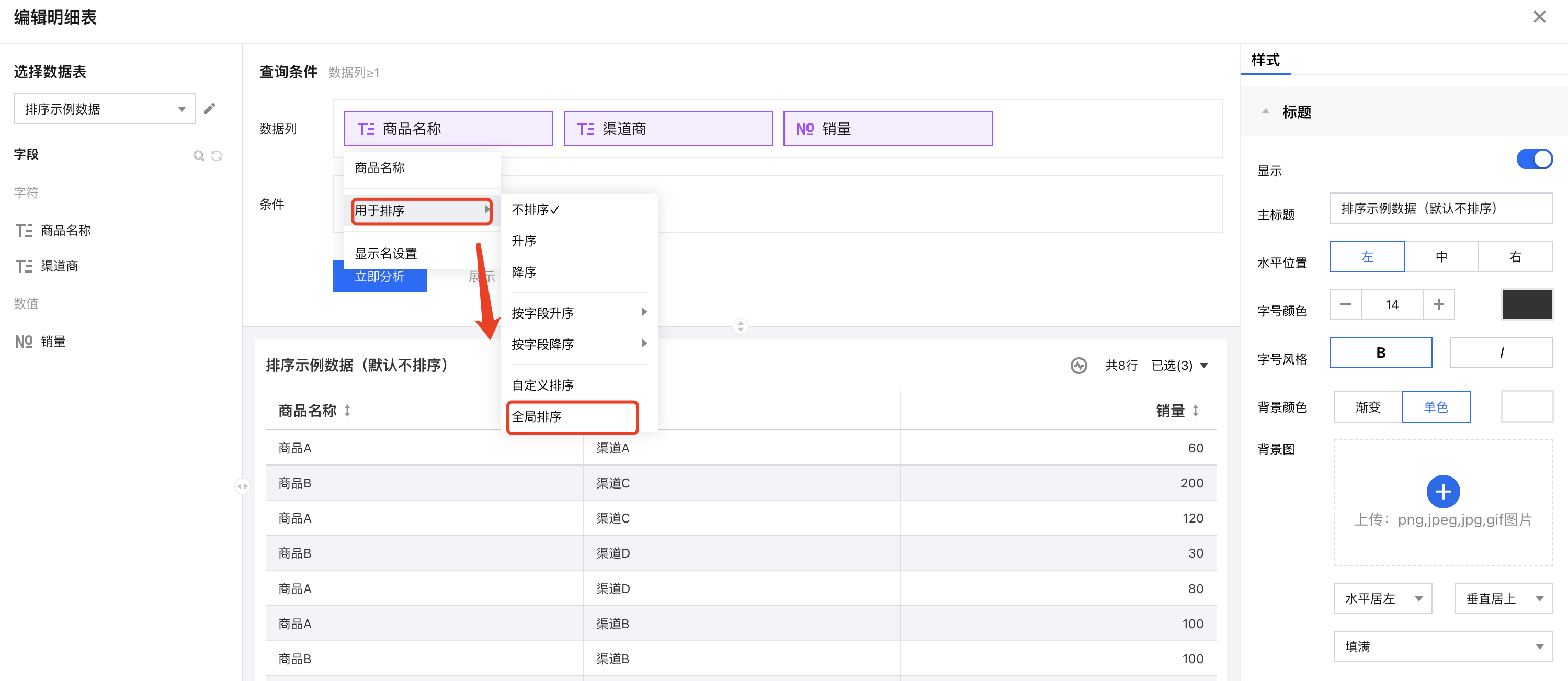Choose 渐变 background color mode
This screenshot has width=1568, height=681.
(x=1367, y=407)
